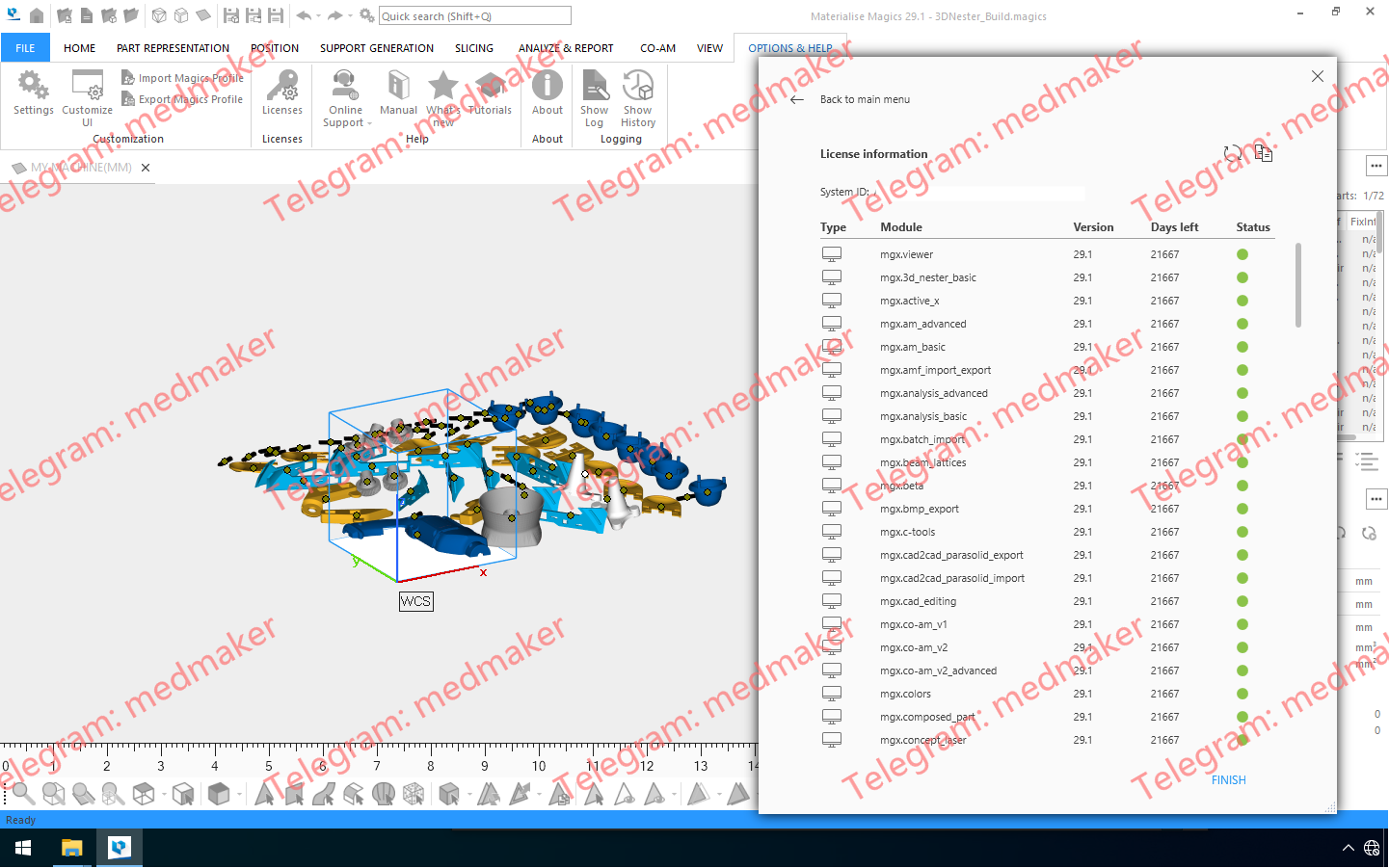
Task: Open the Licenses key icon
Action: [x=282, y=88]
